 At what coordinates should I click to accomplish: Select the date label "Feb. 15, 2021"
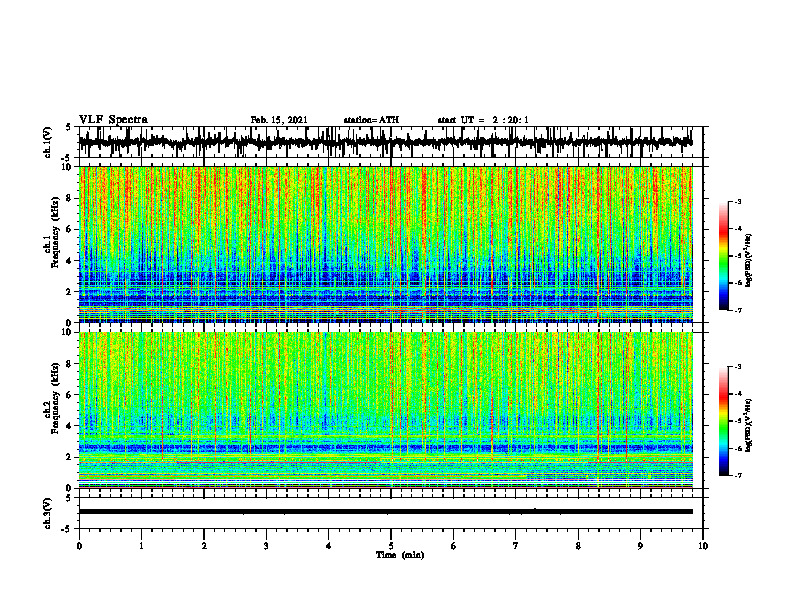point(279,120)
